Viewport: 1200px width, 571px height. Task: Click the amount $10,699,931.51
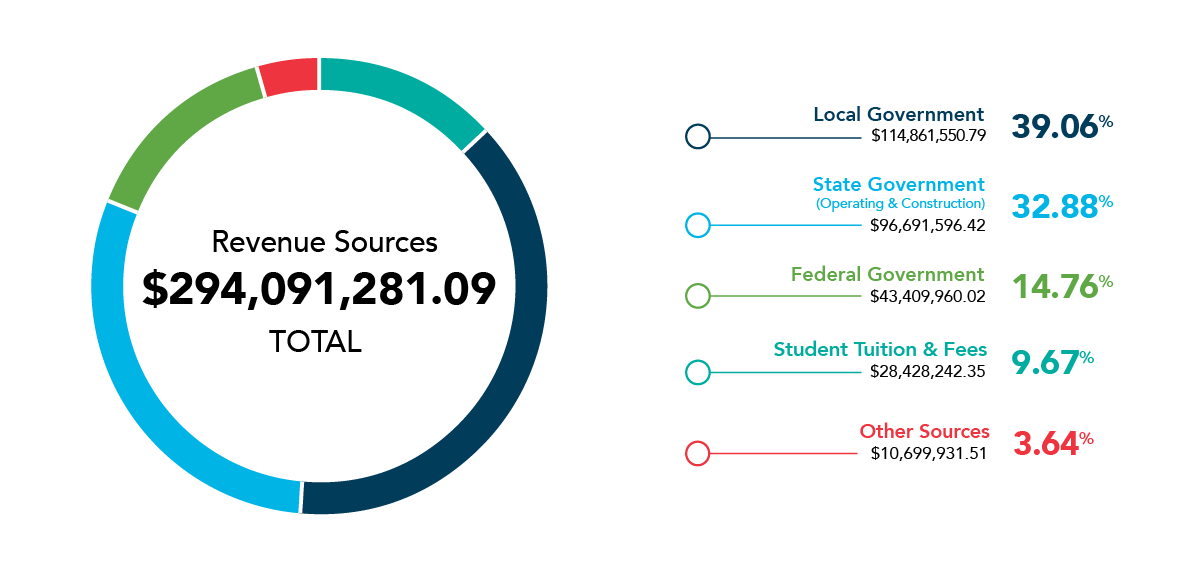[x=929, y=453]
